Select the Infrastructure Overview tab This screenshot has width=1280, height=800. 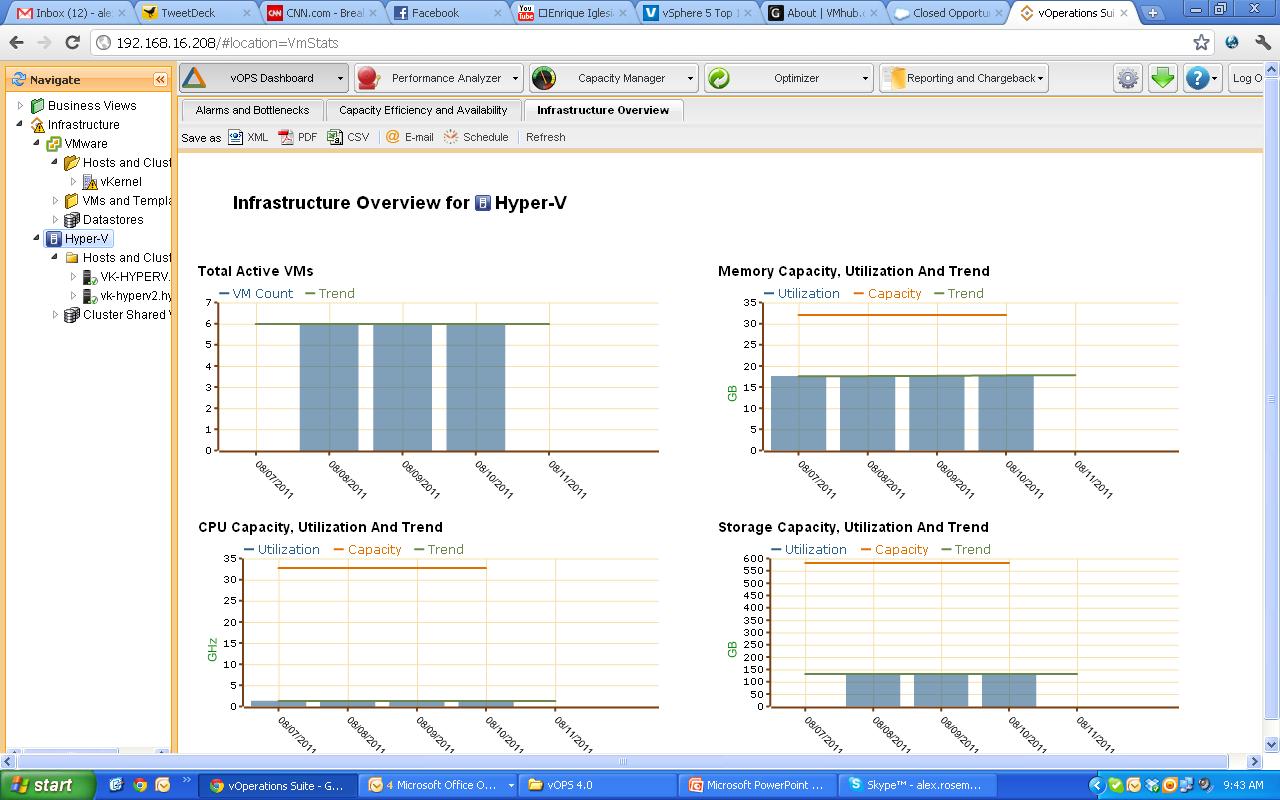point(603,110)
